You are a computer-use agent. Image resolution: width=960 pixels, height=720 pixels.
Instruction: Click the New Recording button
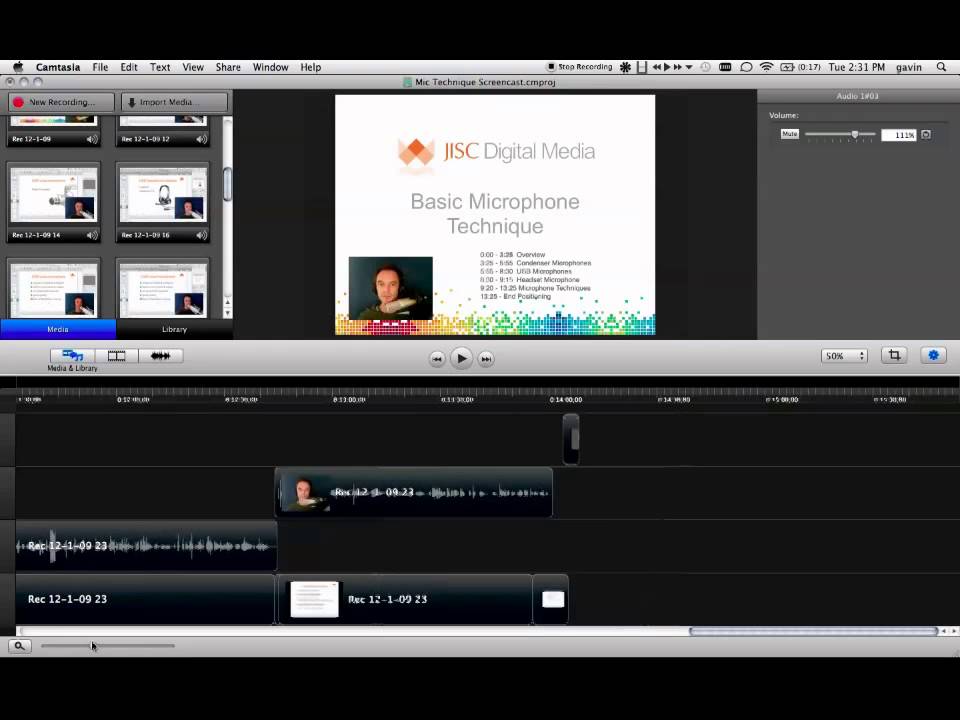tap(61, 102)
